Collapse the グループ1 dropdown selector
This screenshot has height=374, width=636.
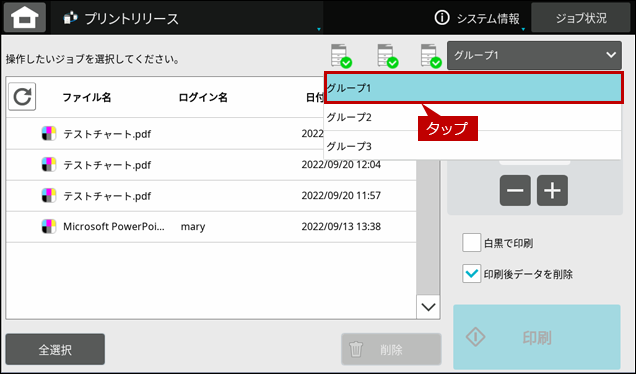point(534,55)
